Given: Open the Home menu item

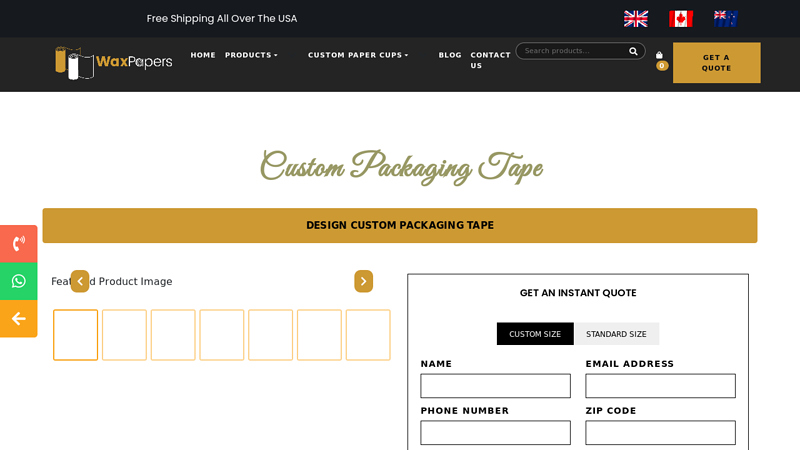Looking at the screenshot, I should tap(203, 55).
